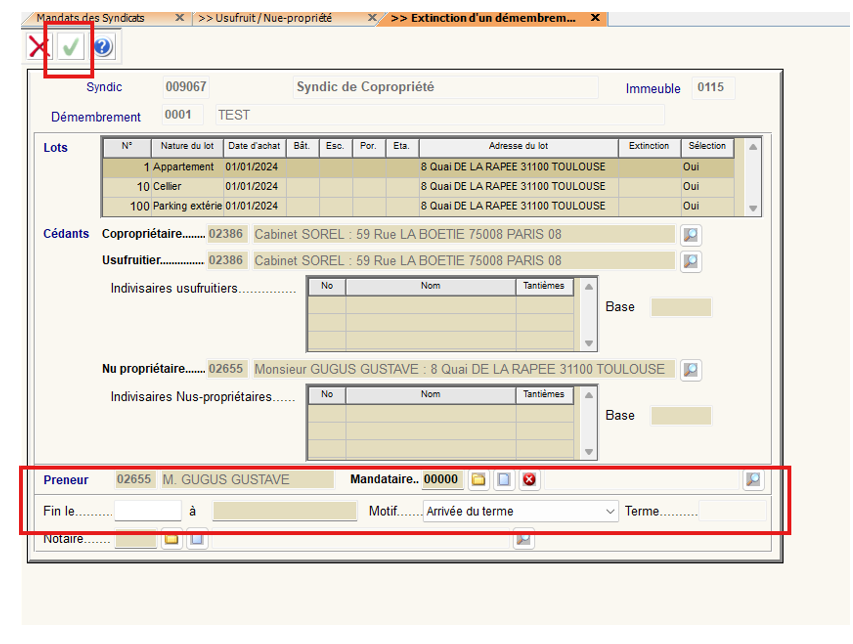This screenshot has width=853, height=644.
Task: Open folder icon next to Notaire
Action: [x=171, y=540]
